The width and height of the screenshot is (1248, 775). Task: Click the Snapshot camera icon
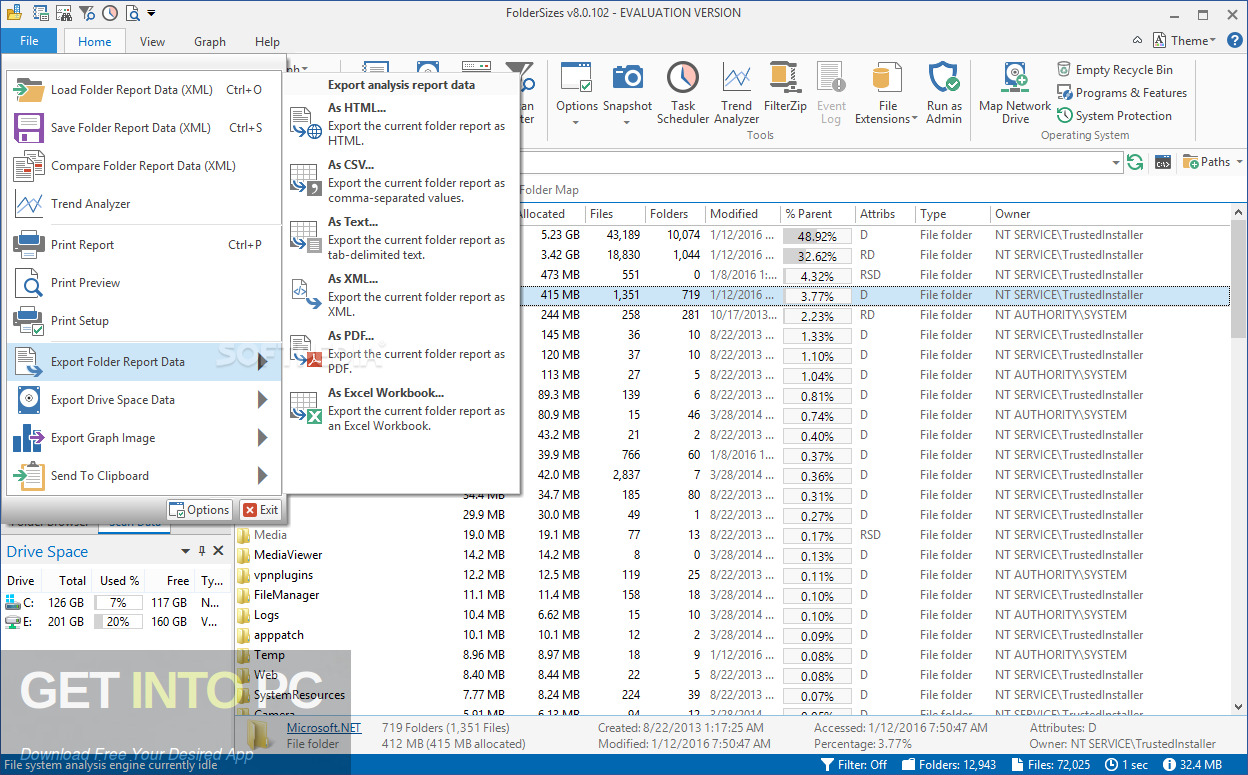pos(627,77)
